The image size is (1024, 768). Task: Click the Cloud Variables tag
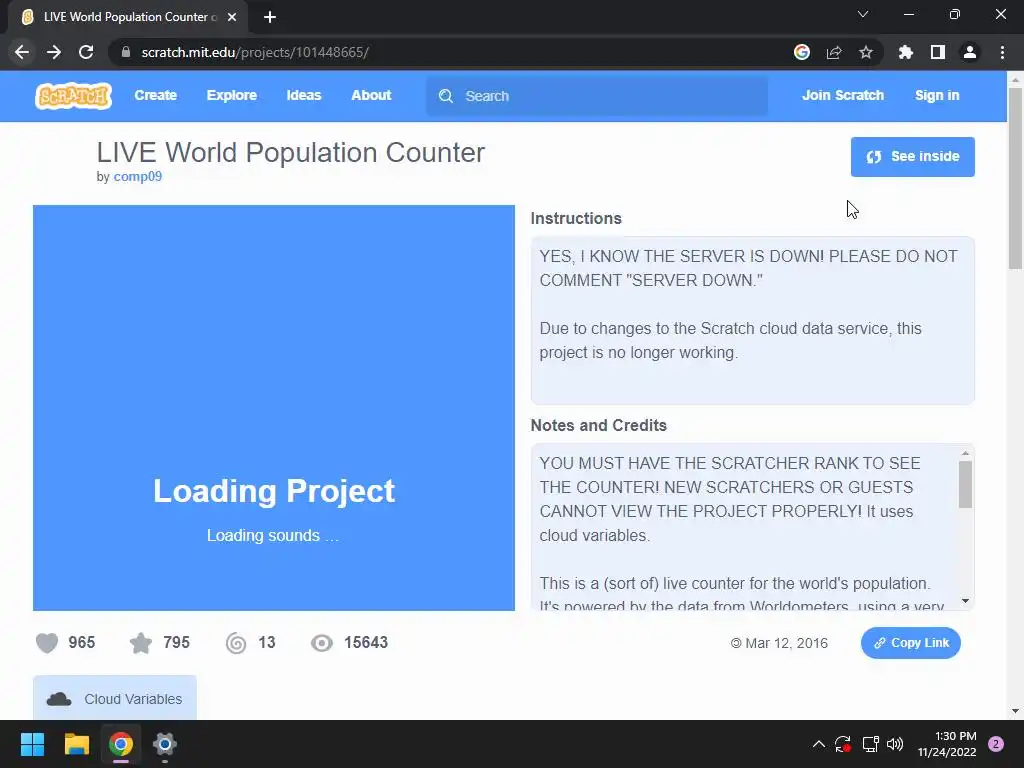(114, 698)
